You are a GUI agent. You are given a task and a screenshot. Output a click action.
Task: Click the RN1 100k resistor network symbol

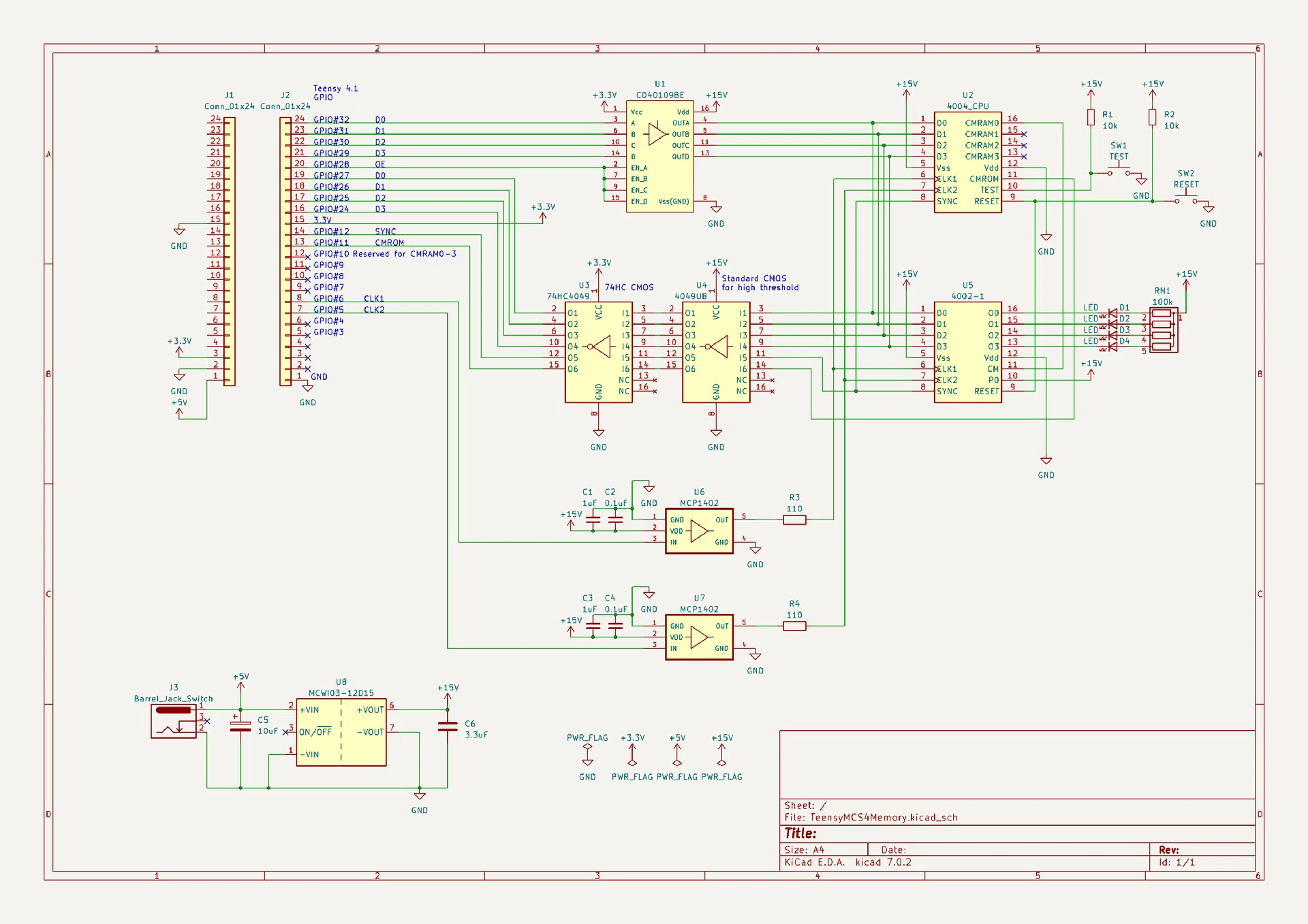(x=1164, y=330)
